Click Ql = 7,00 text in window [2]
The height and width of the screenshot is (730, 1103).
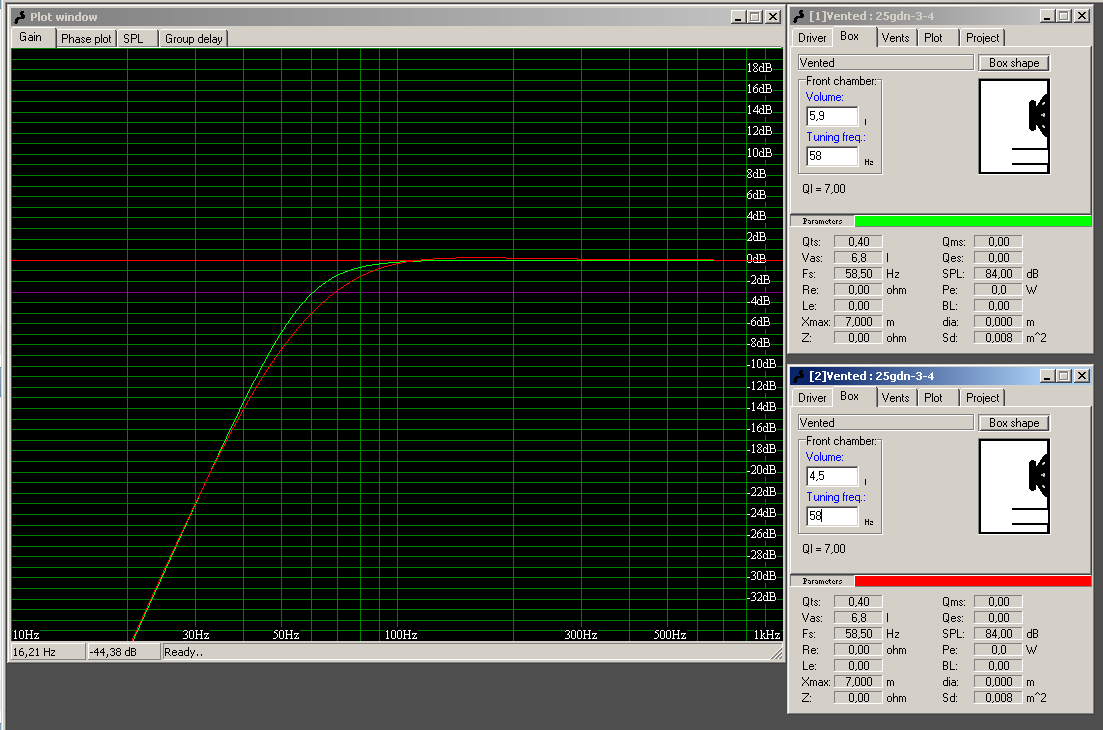pyautogui.click(x=824, y=549)
